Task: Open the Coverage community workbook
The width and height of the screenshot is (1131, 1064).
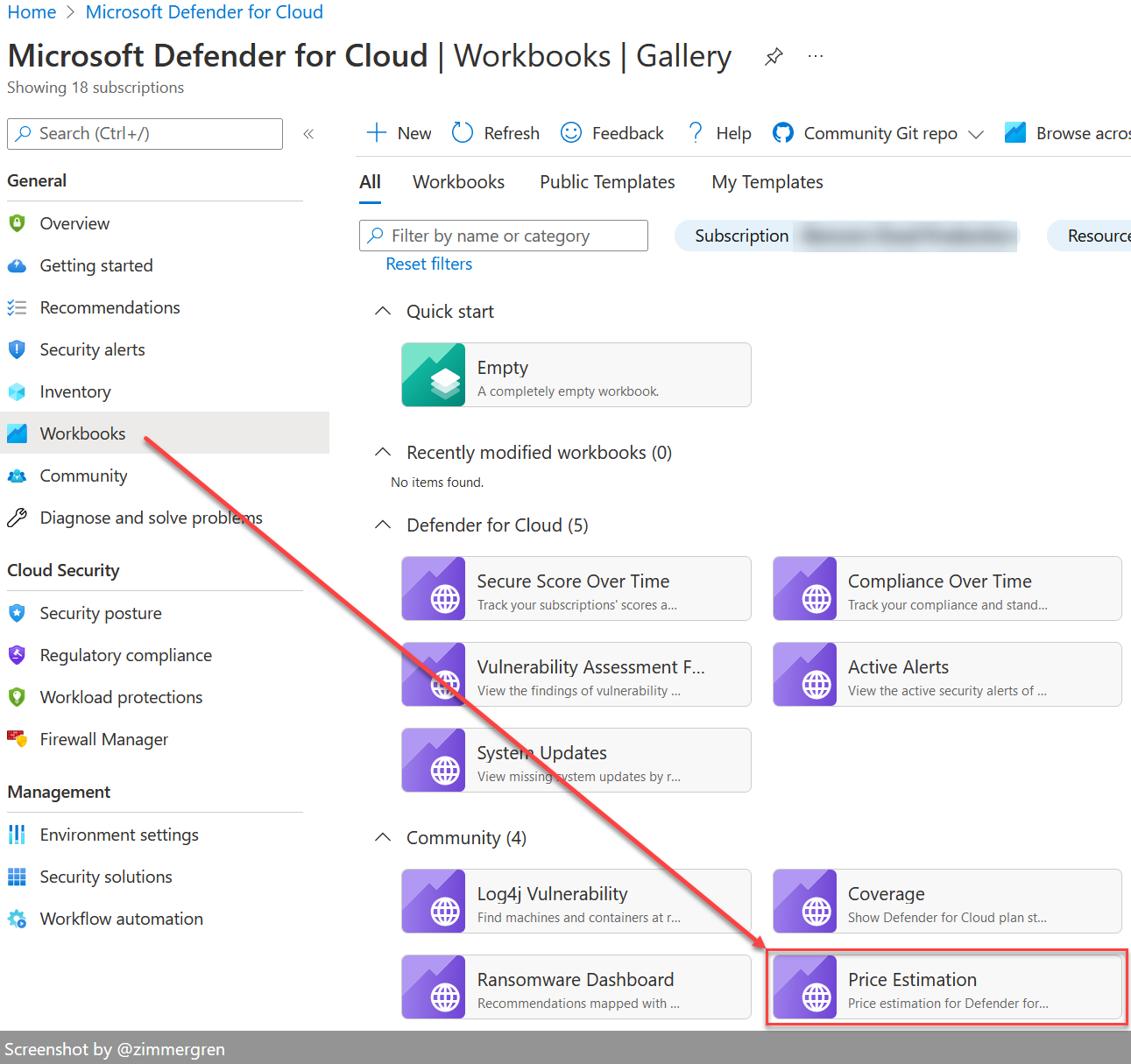Action: [x=947, y=901]
